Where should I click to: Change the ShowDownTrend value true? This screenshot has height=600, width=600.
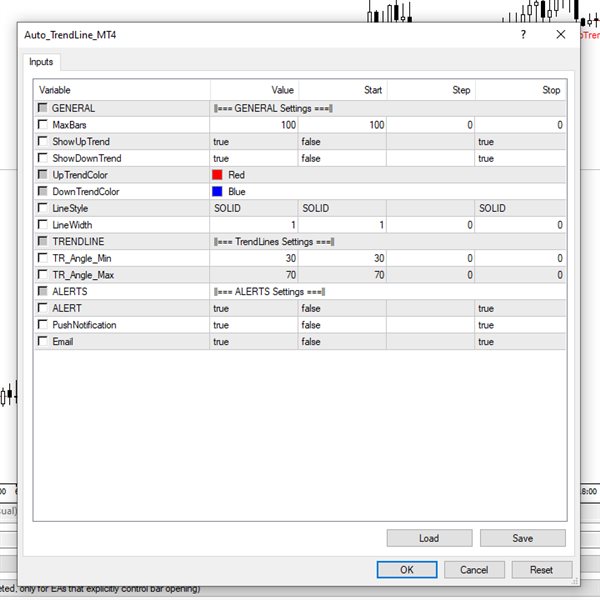tap(254, 158)
